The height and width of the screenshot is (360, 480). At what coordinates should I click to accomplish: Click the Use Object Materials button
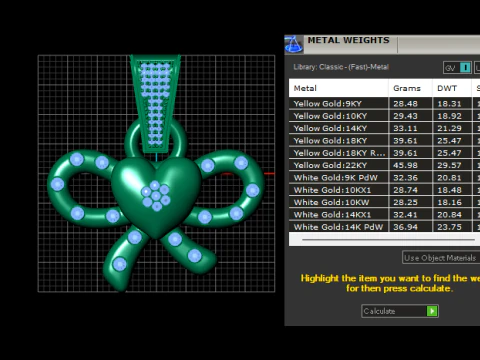441,258
